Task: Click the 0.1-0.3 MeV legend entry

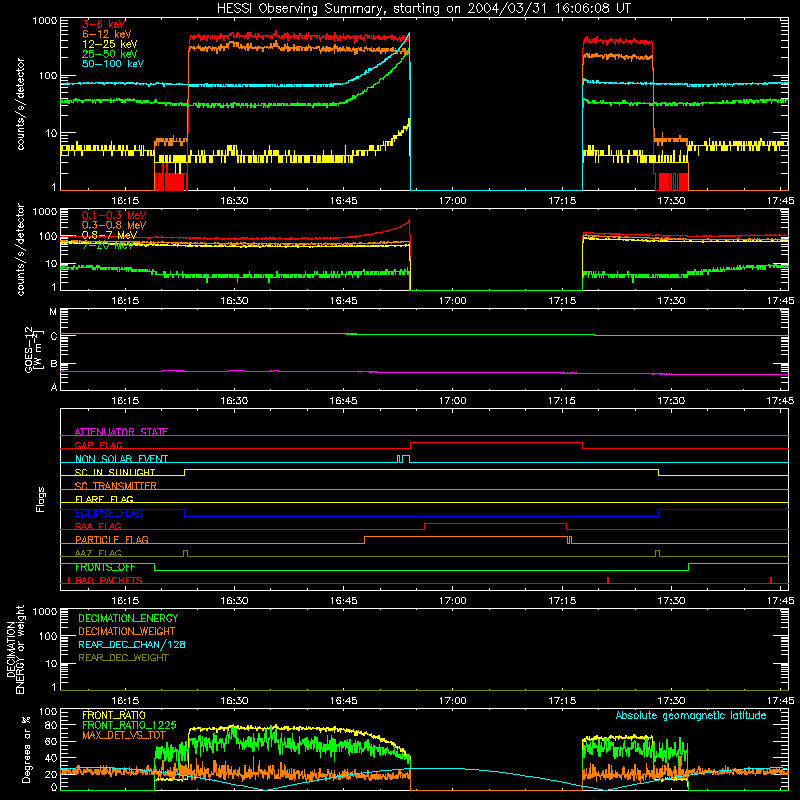Action: [x=114, y=215]
